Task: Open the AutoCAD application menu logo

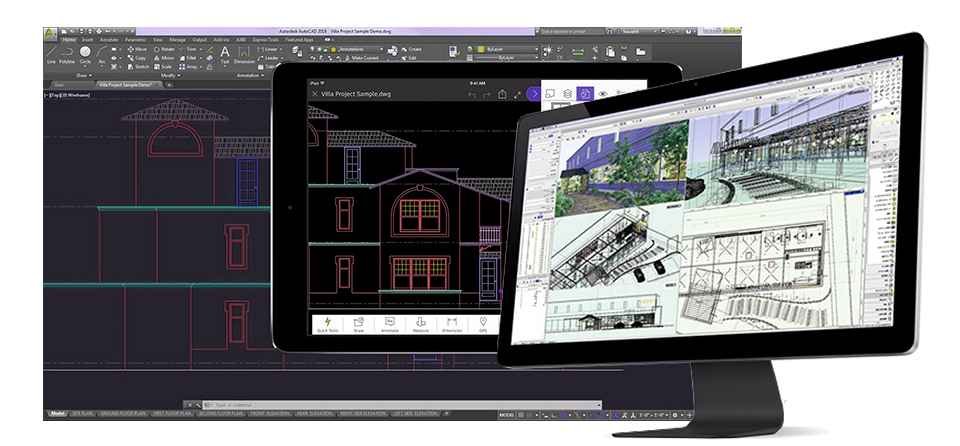Action: pyautogui.click(x=51, y=32)
